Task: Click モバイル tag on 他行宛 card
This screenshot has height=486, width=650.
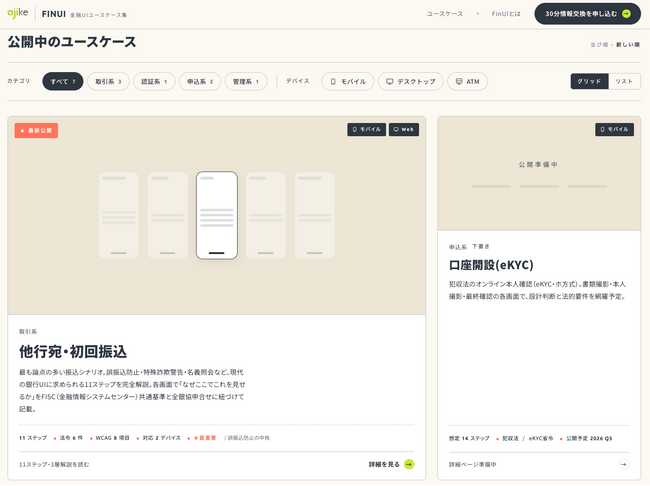Action: (x=366, y=129)
